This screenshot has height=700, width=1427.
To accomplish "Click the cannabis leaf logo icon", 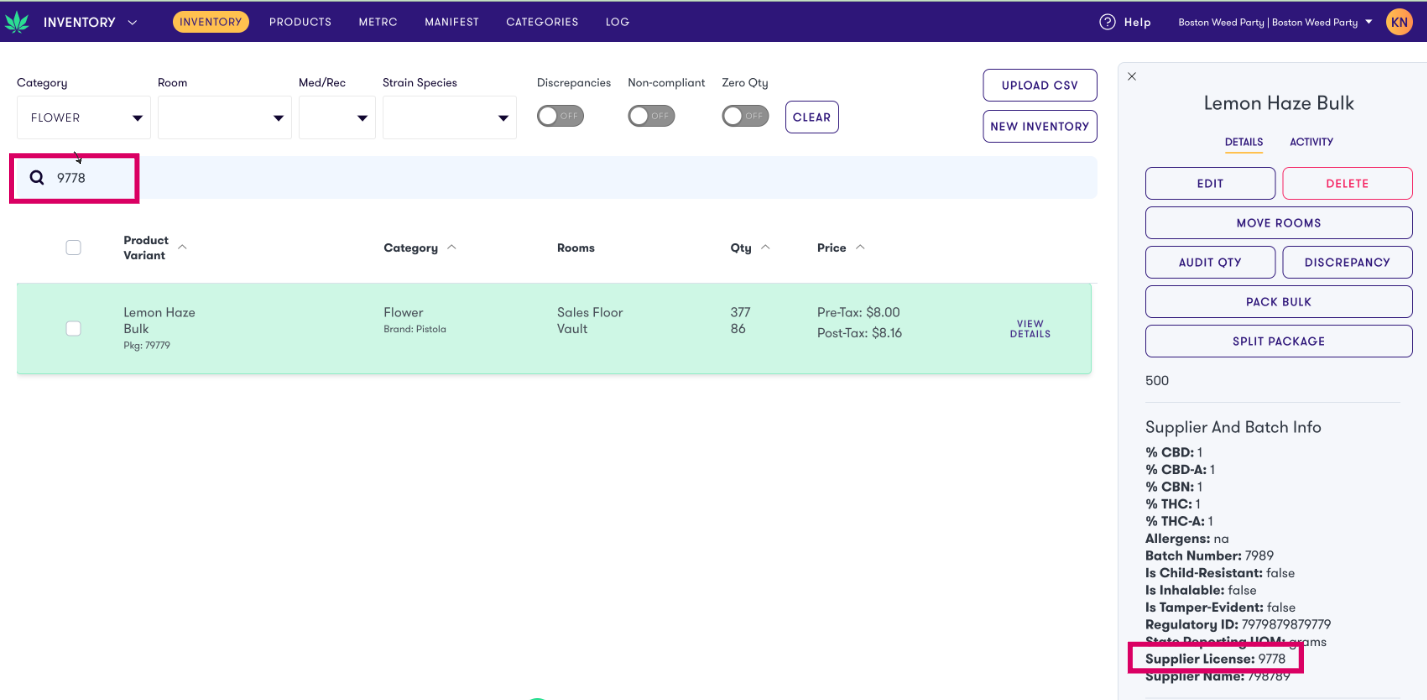I will pos(17,22).
